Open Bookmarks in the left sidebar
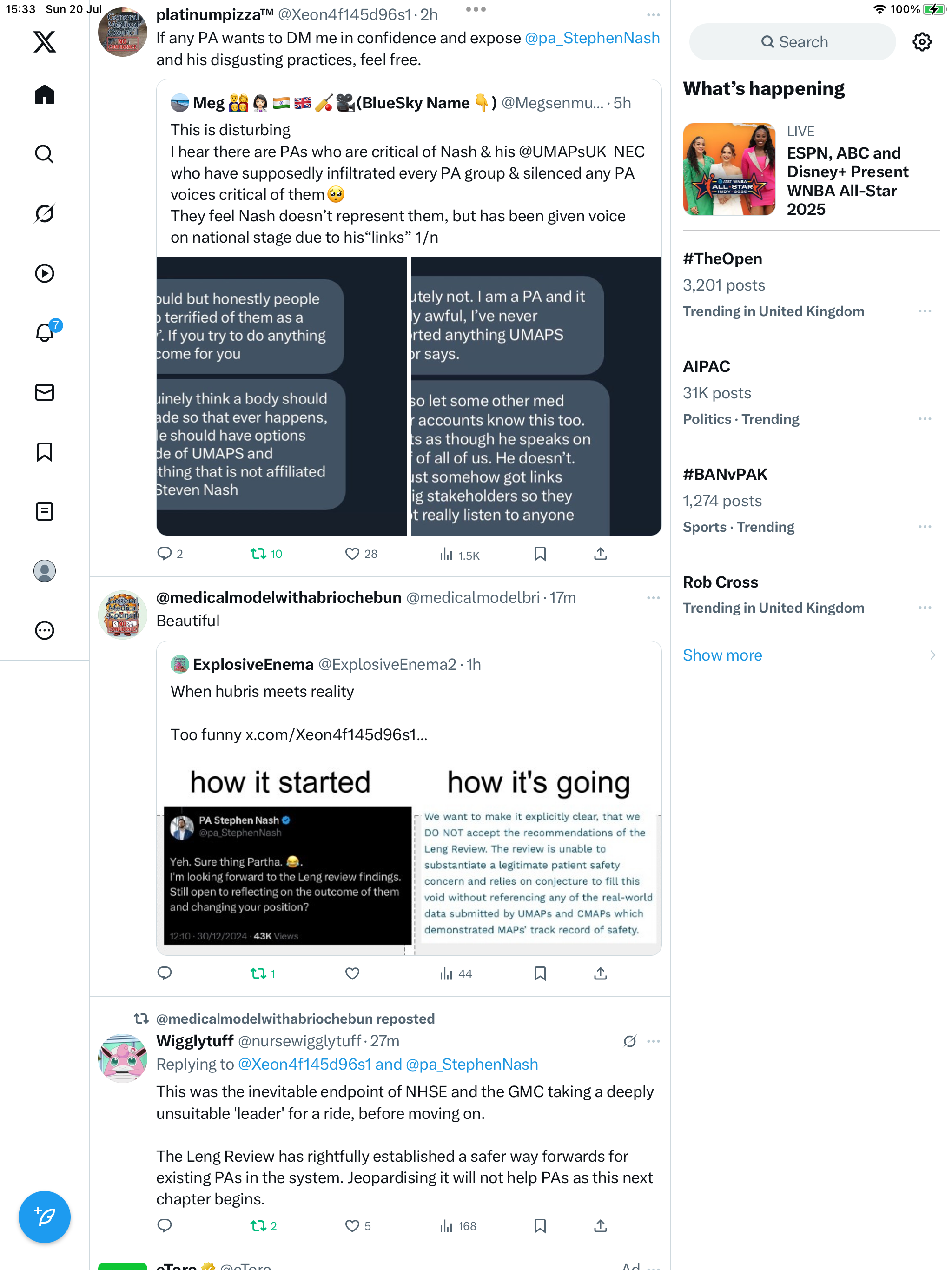The width and height of the screenshot is (952, 1270). (44, 452)
